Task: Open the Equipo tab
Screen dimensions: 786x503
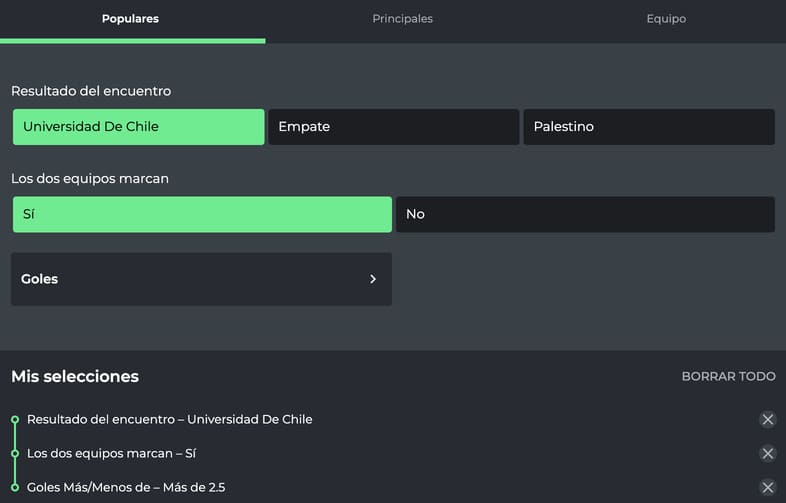Action: point(666,19)
